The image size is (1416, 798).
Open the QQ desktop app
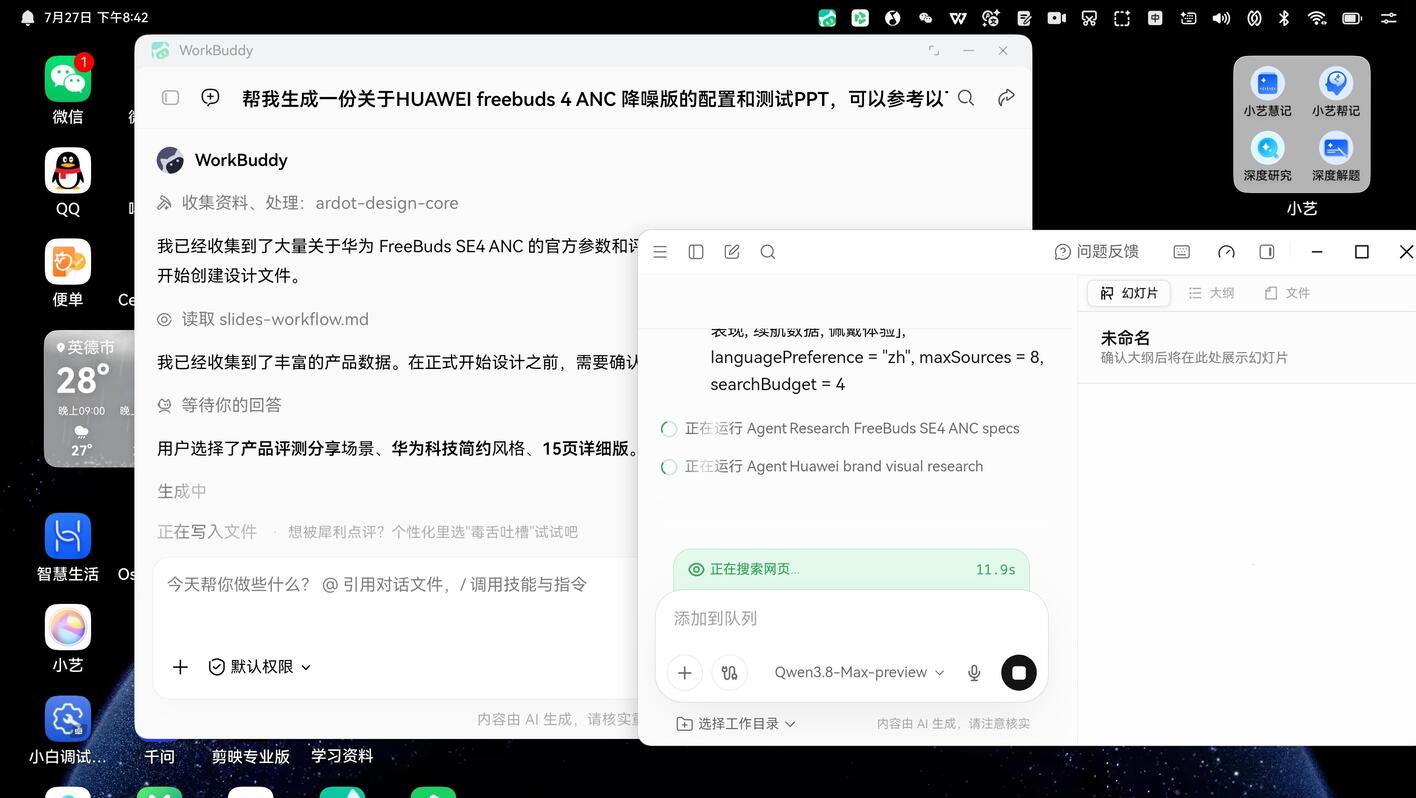coord(68,182)
